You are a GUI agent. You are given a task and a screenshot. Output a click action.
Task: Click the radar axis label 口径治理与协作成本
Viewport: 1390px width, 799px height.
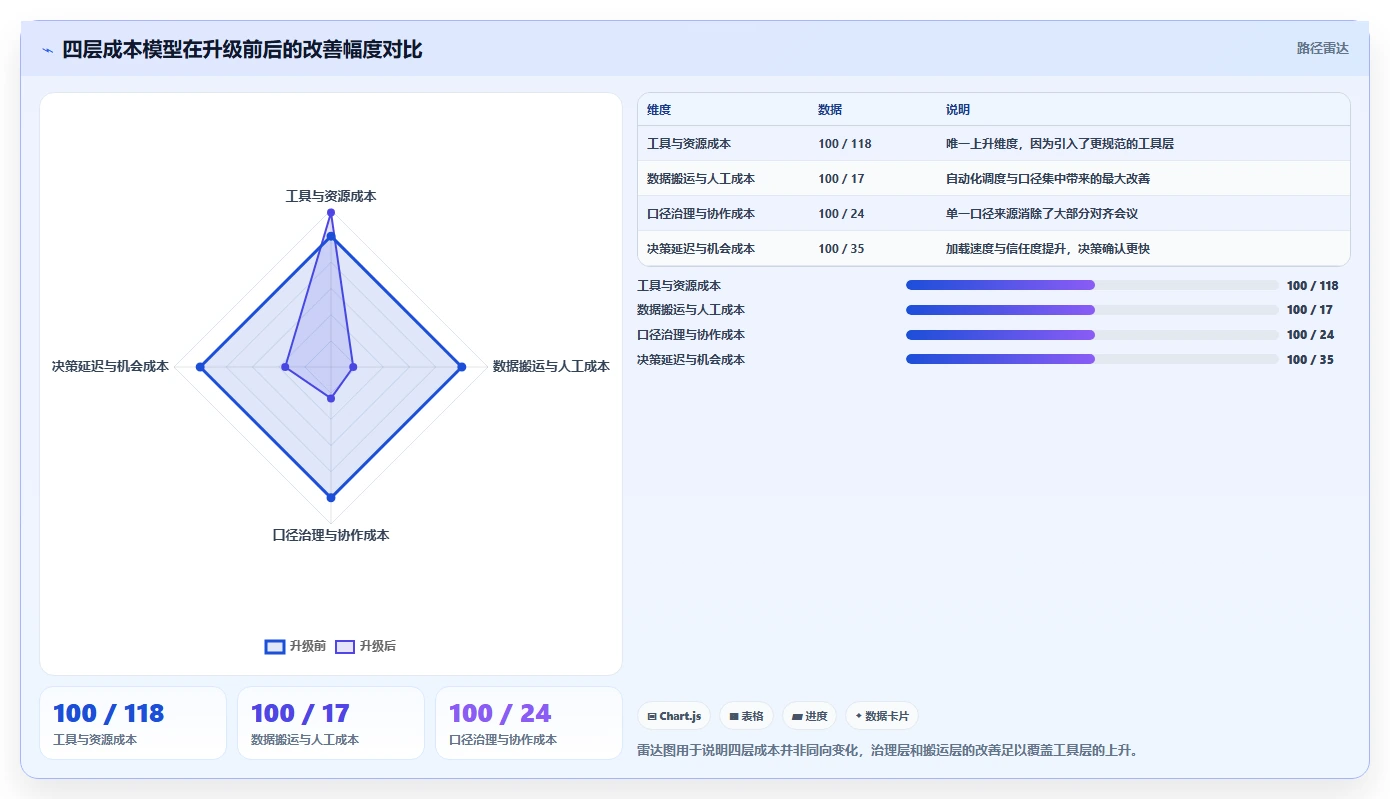(331, 535)
